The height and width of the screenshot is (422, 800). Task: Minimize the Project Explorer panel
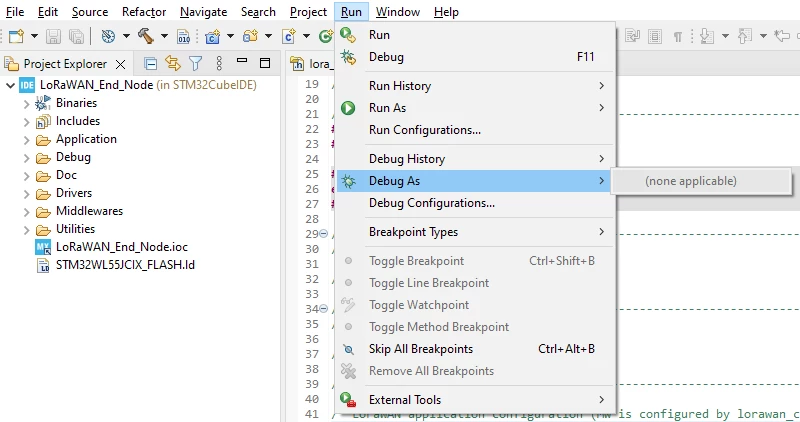click(x=242, y=60)
